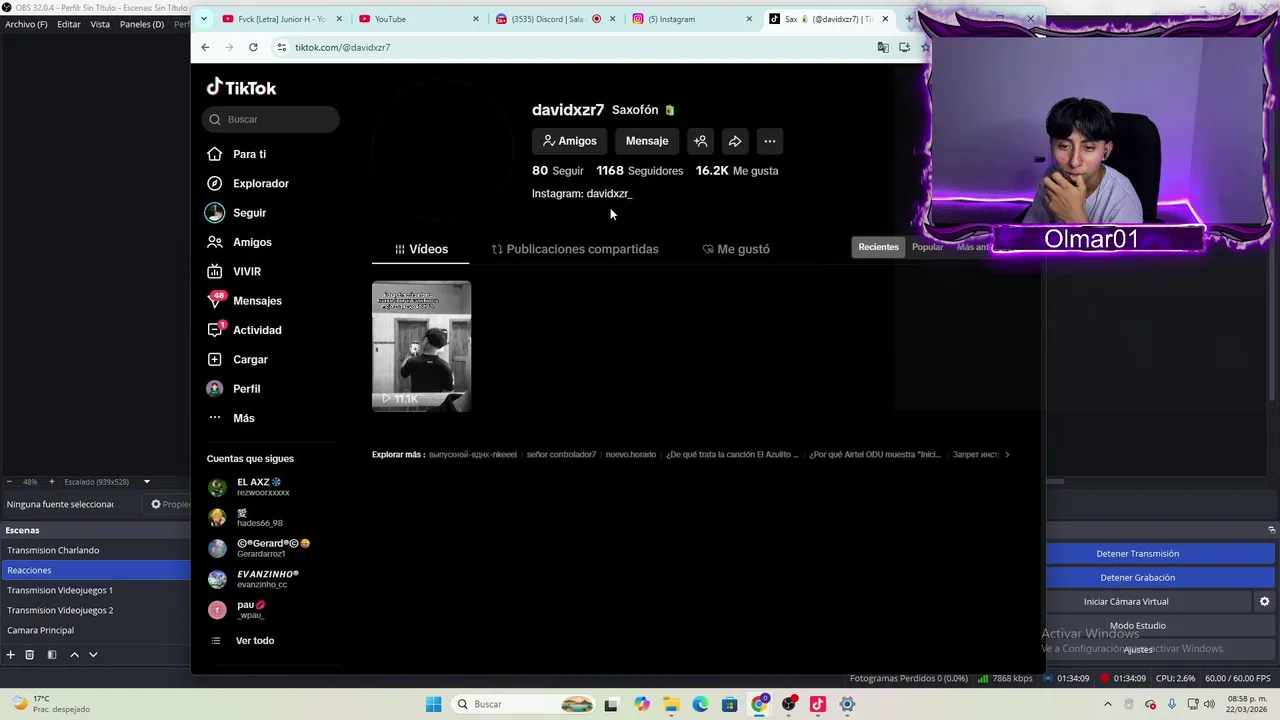The width and height of the screenshot is (1280, 720).
Task: Switch to the YouTube tab
Action: tap(419, 18)
